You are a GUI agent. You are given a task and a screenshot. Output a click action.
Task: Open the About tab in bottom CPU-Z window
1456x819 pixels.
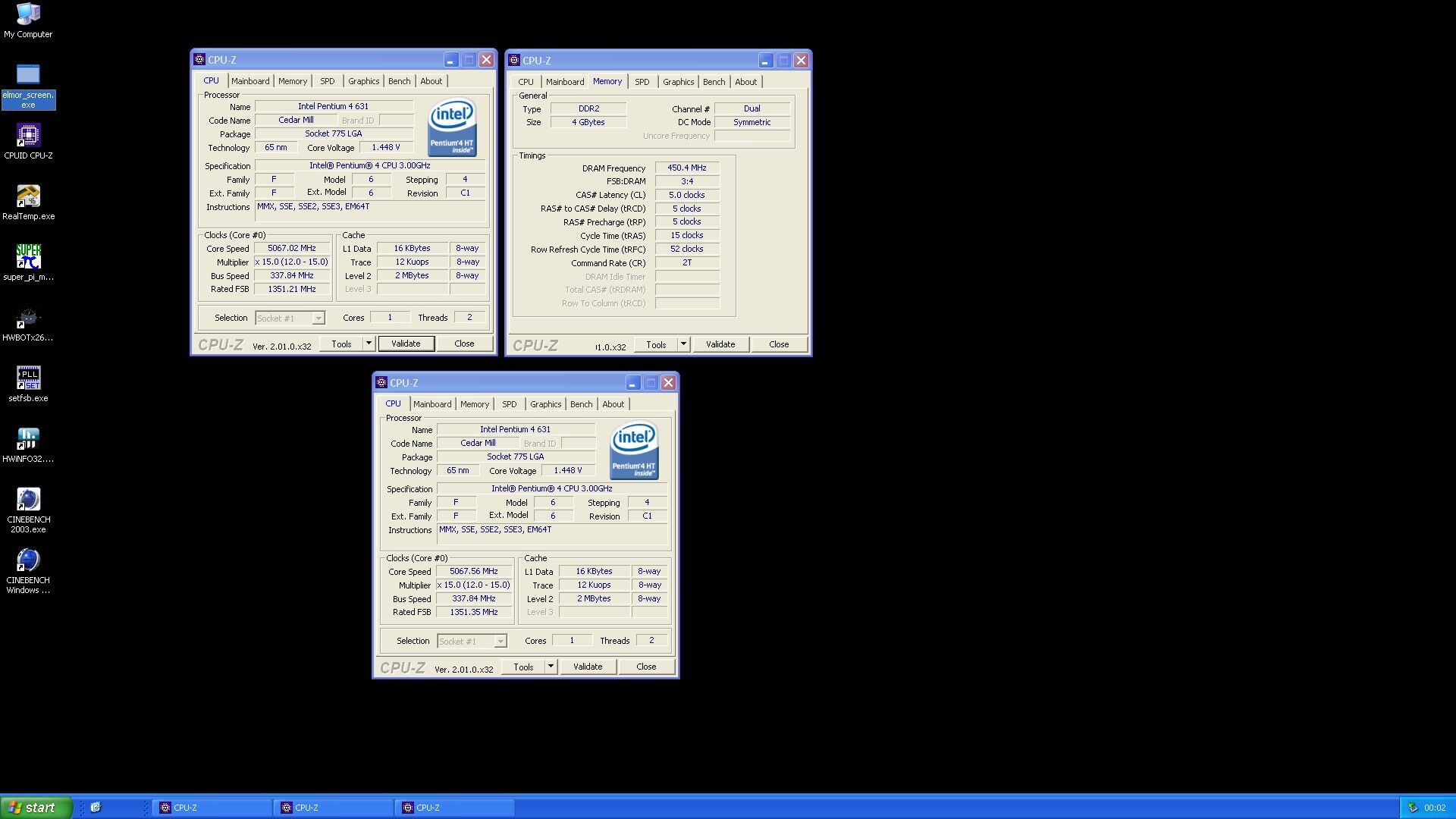tap(613, 404)
